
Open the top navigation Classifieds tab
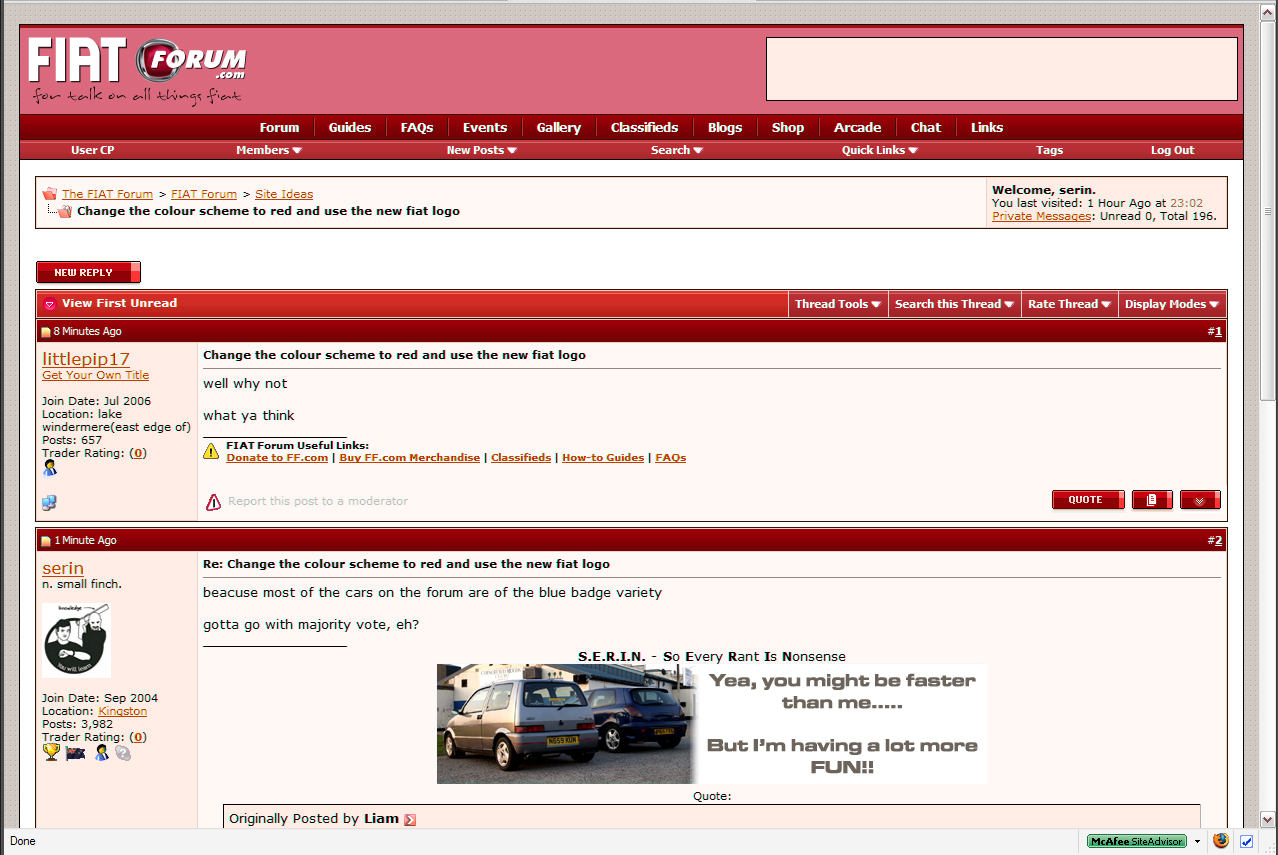click(644, 127)
